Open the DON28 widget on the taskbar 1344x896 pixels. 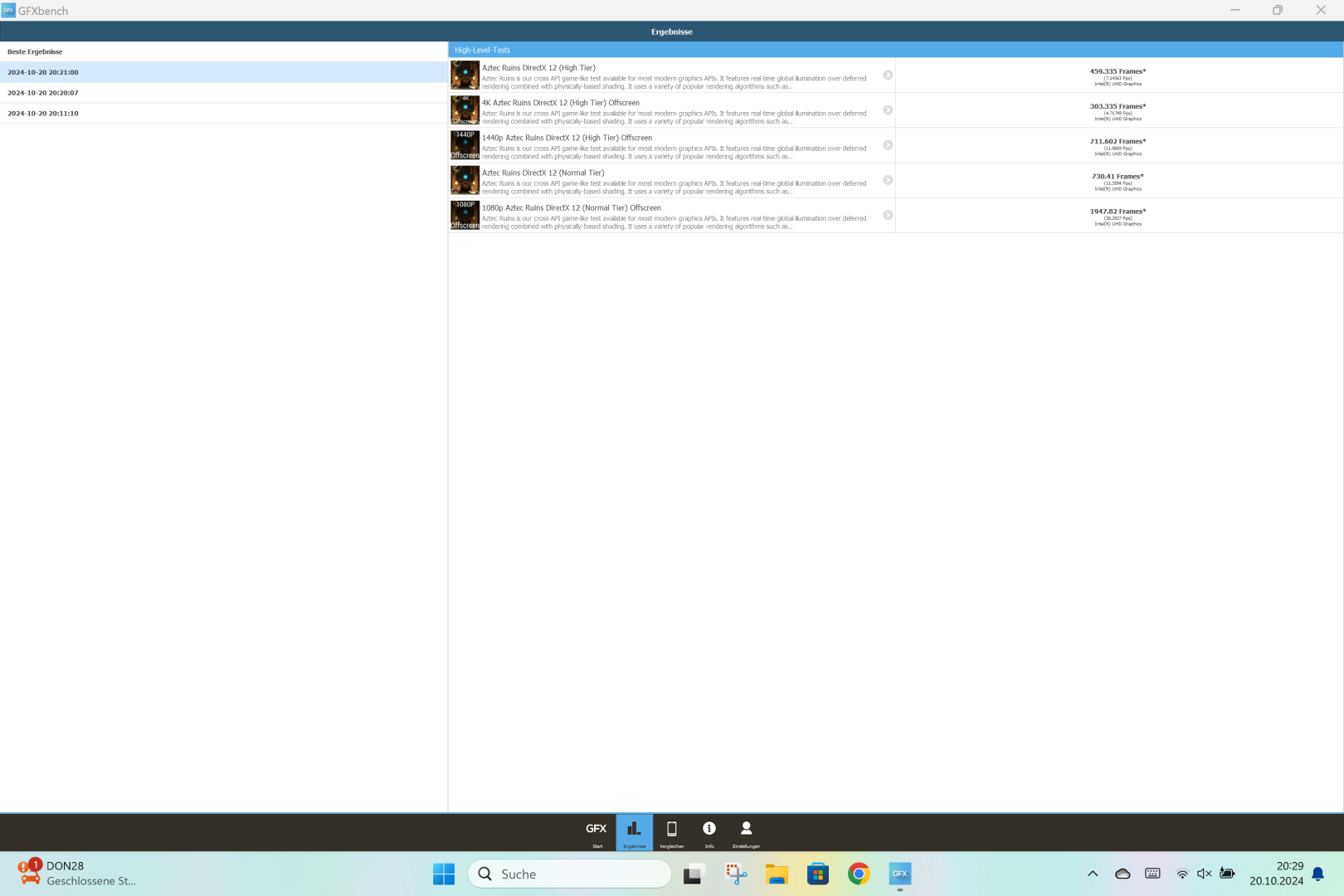click(x=76, y=874)
